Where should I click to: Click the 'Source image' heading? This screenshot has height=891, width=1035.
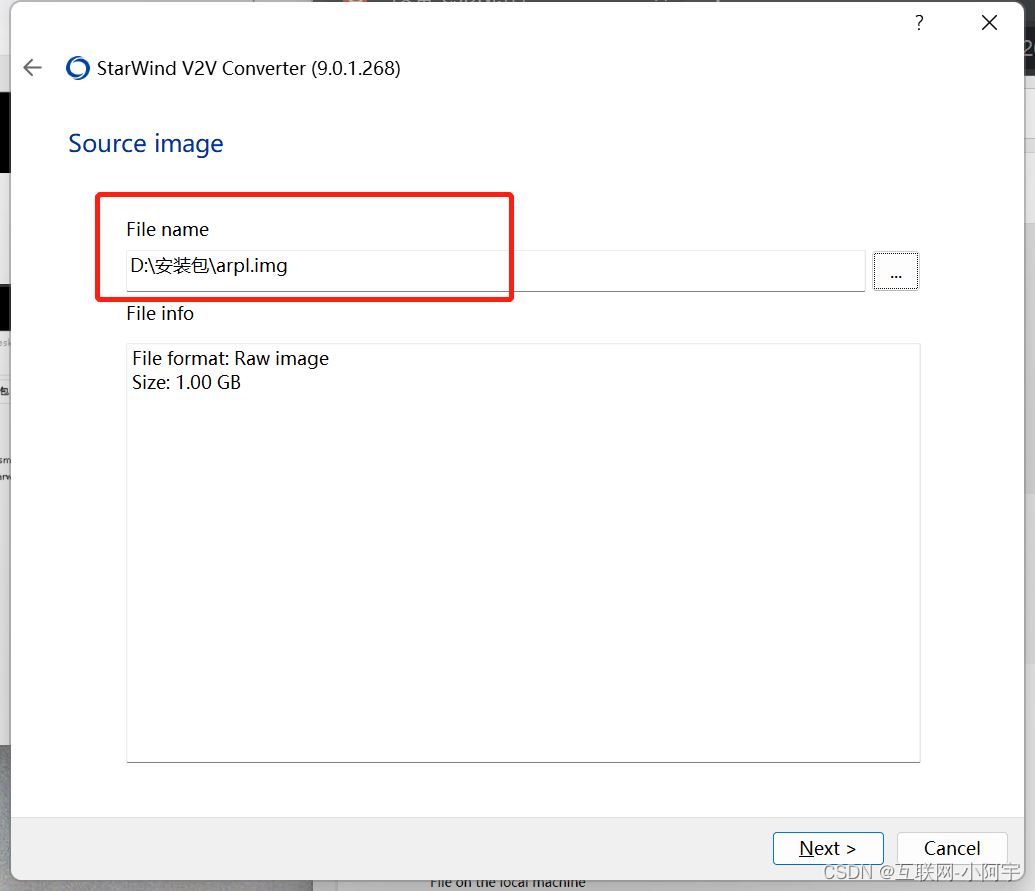(x=146, y=144)
